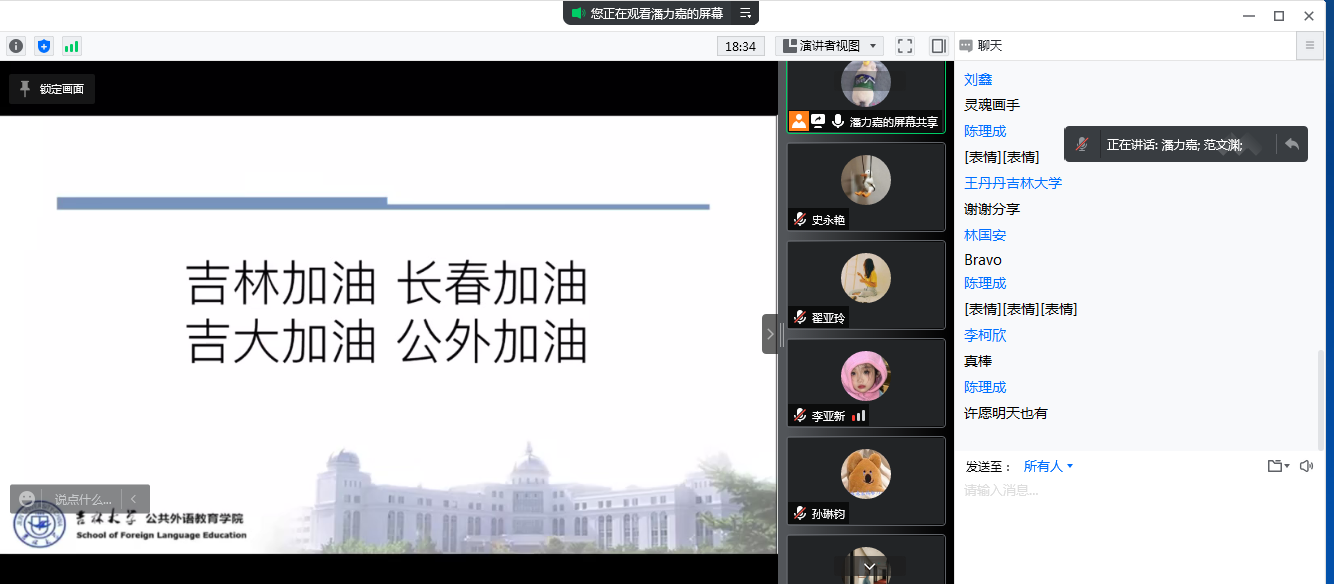Select 史永艳's video thumbnail
The image size is (1334, 584).
(866, 186)
